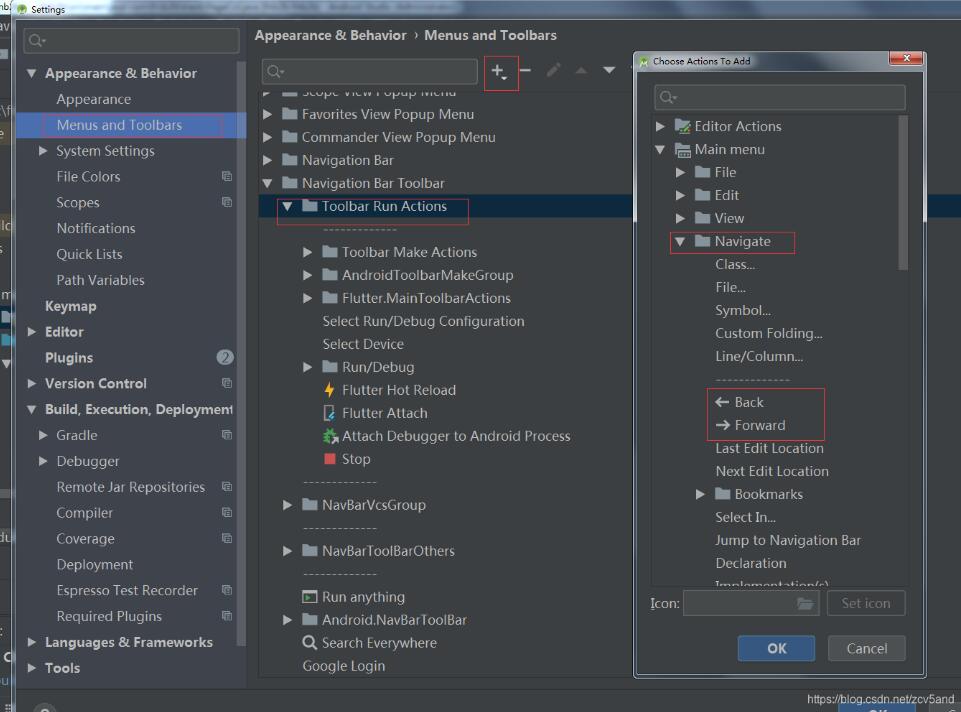Expand Version Control settings section
961x712 pixels.
[32, 383]
